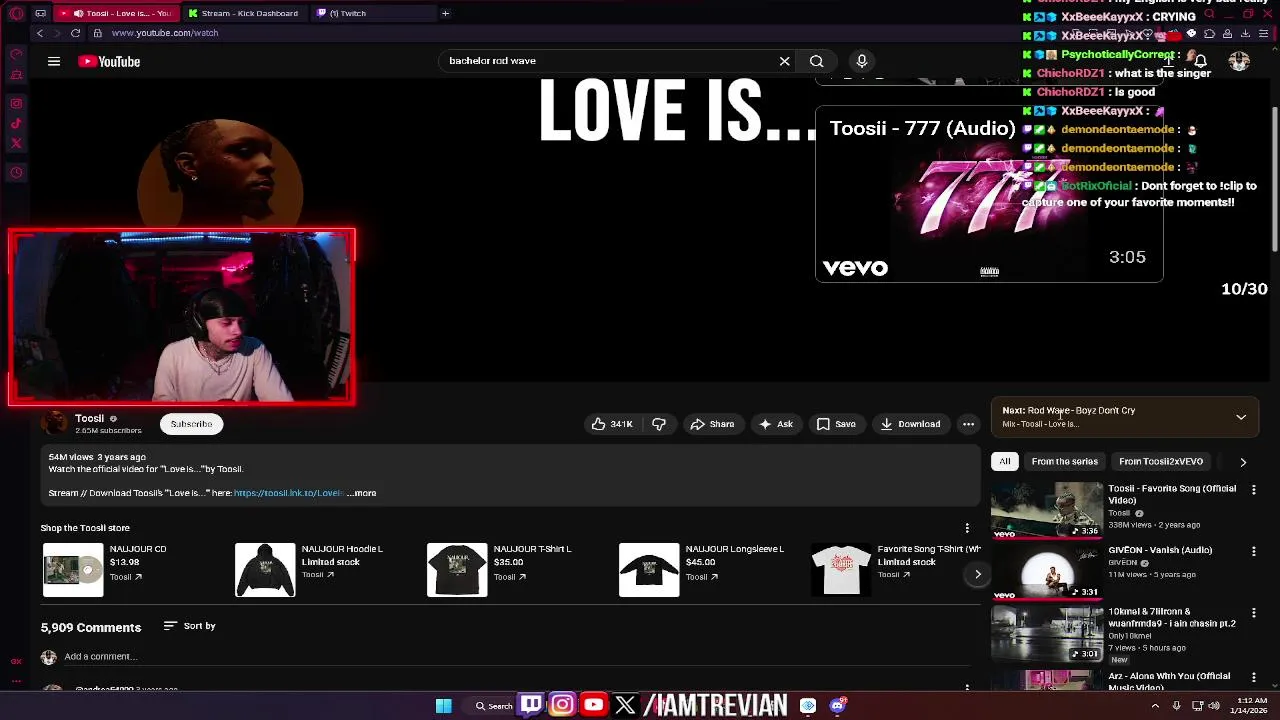Open options for 'i ain chasin pt.2'
The image size is (1280, 720).
point(1254,613)
